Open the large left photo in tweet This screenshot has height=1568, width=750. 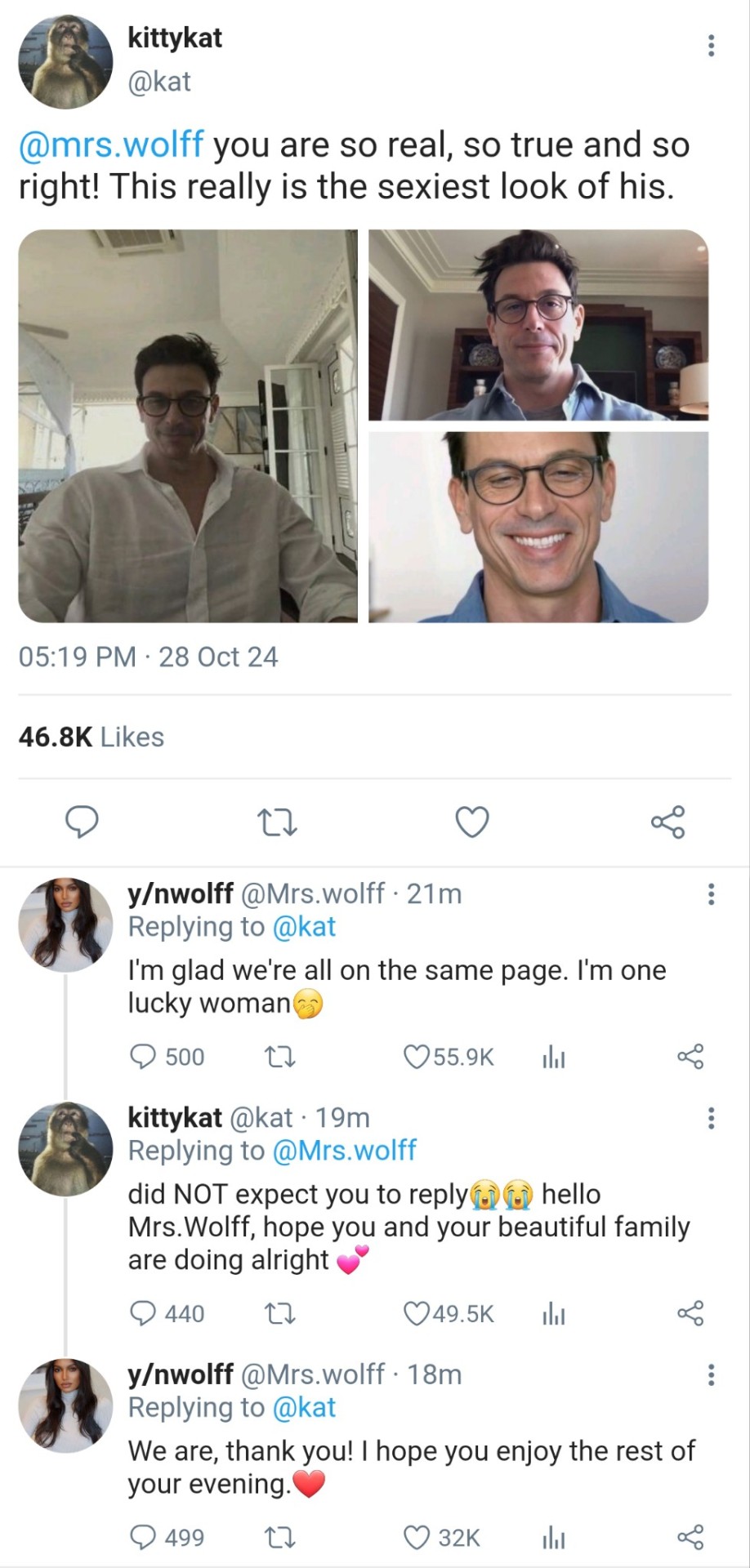(x=188, y=425)
